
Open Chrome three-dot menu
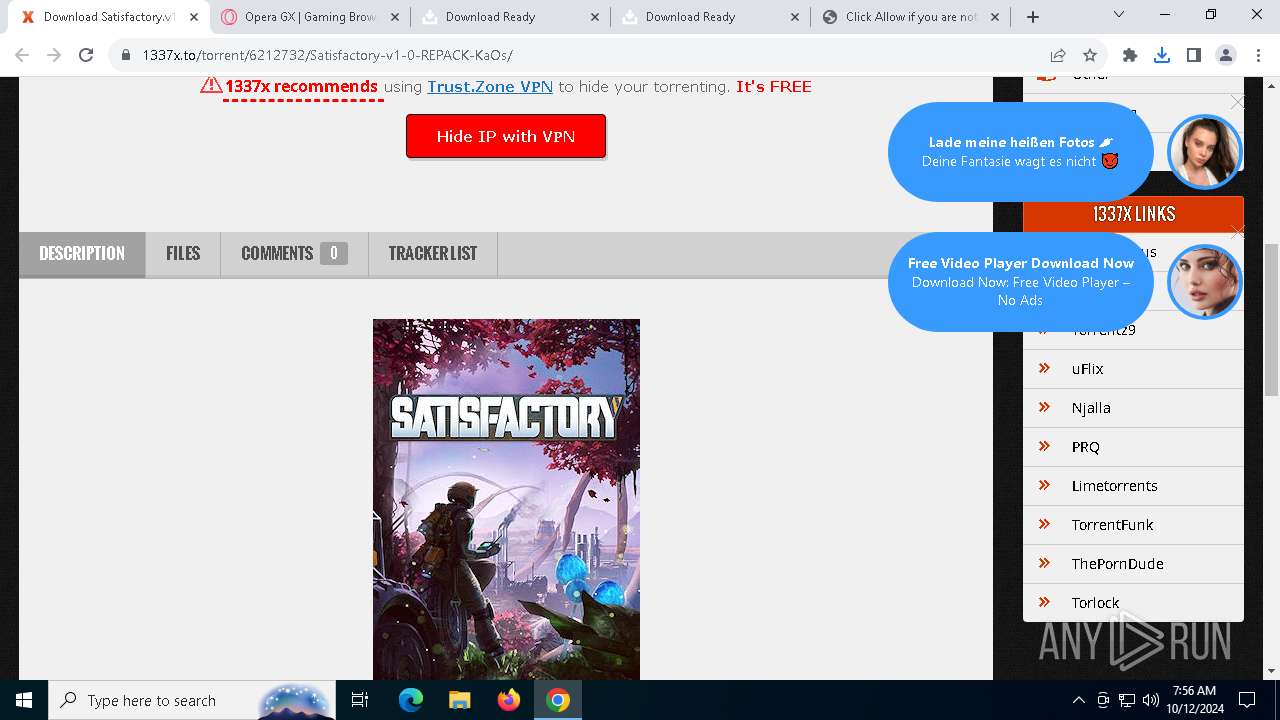pyautogui.click(x=1258, y=56)
